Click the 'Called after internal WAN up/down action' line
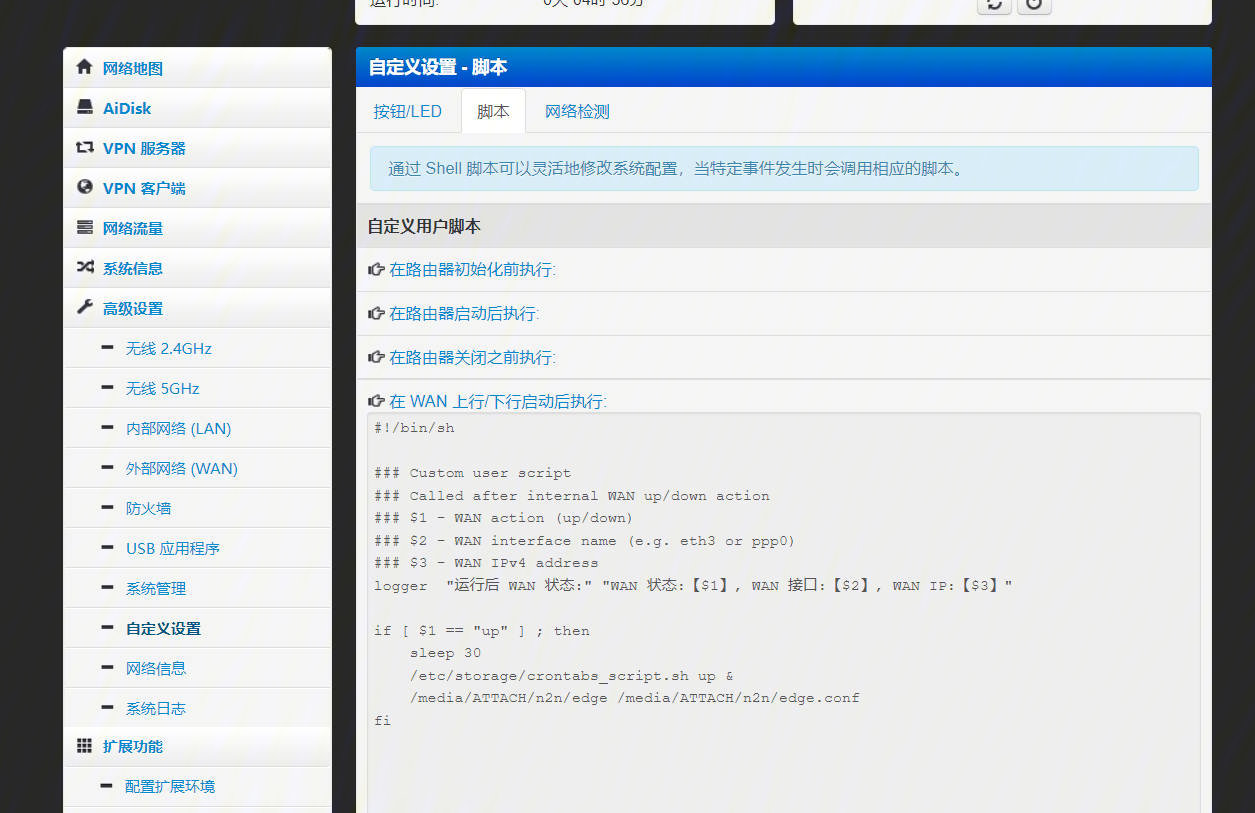Screen dimensions: 1255x813 pyautogui.click(x=572, y=496)
